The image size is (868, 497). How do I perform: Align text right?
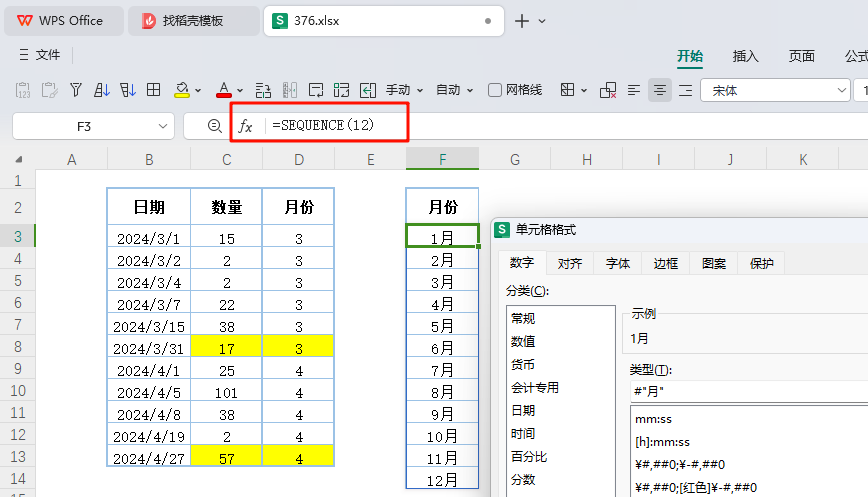pos(685,90)
